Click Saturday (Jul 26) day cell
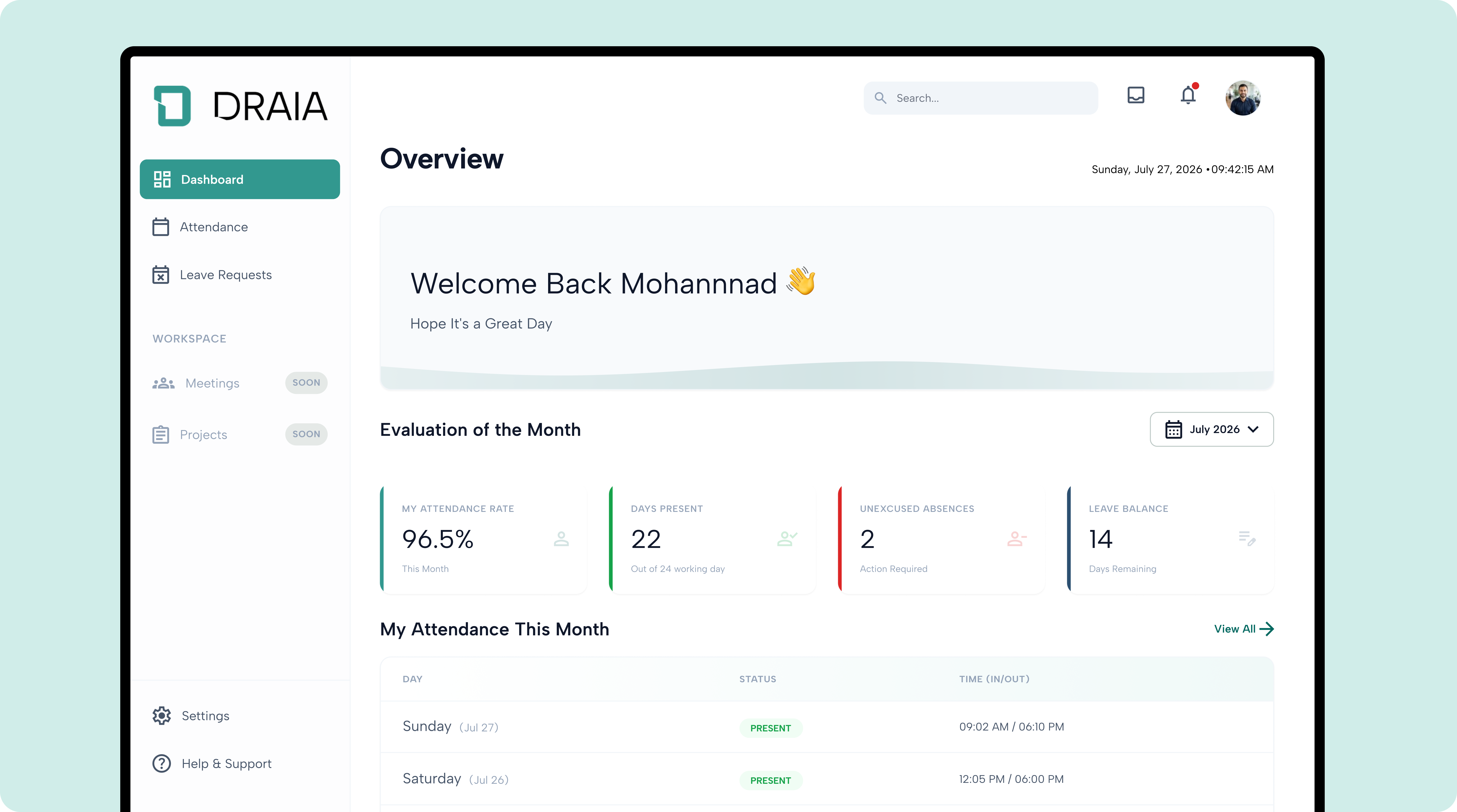 point(455,779)
